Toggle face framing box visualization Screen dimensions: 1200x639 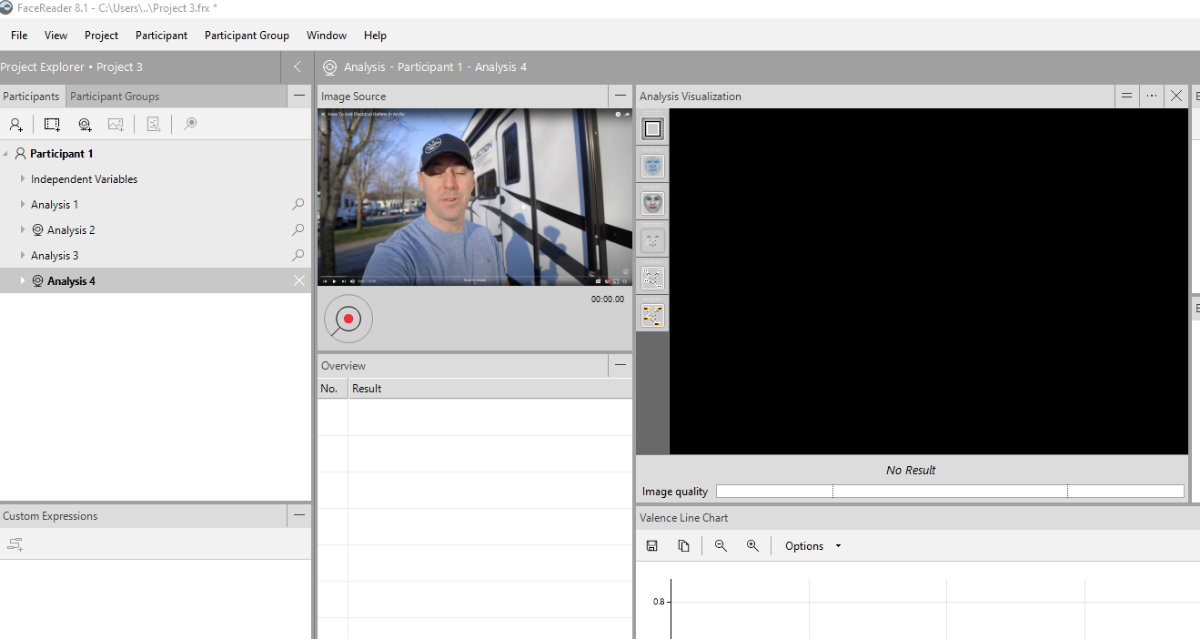(653, 129)
